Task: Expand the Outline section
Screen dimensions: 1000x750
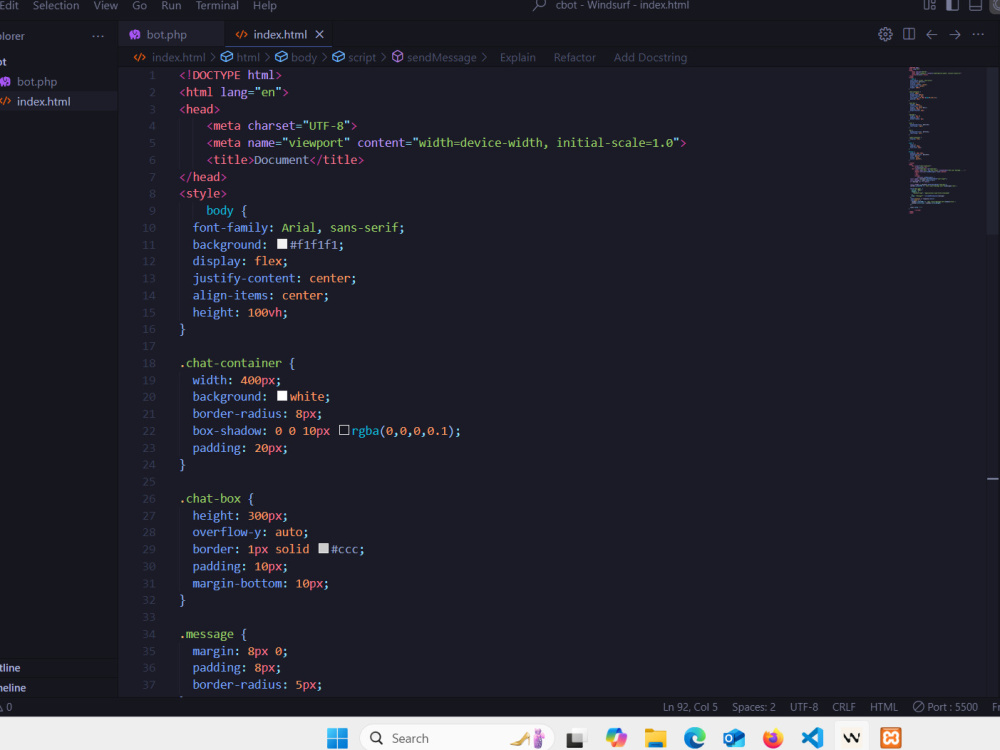Action: 59,668
